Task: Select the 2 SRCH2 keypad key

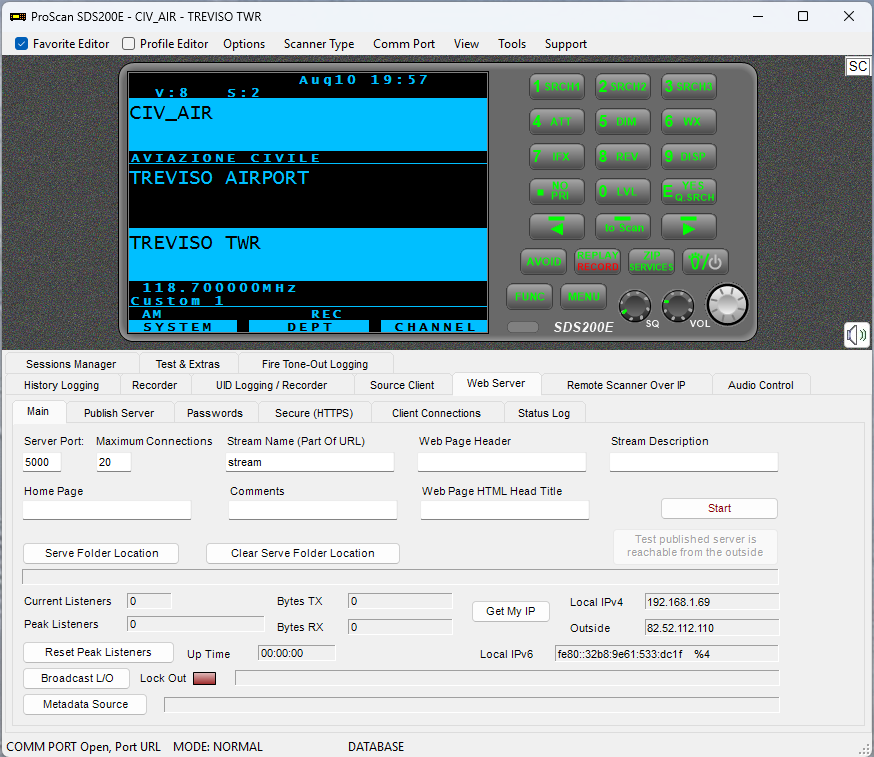Action: pyautogui.click(x=623, y=86)
